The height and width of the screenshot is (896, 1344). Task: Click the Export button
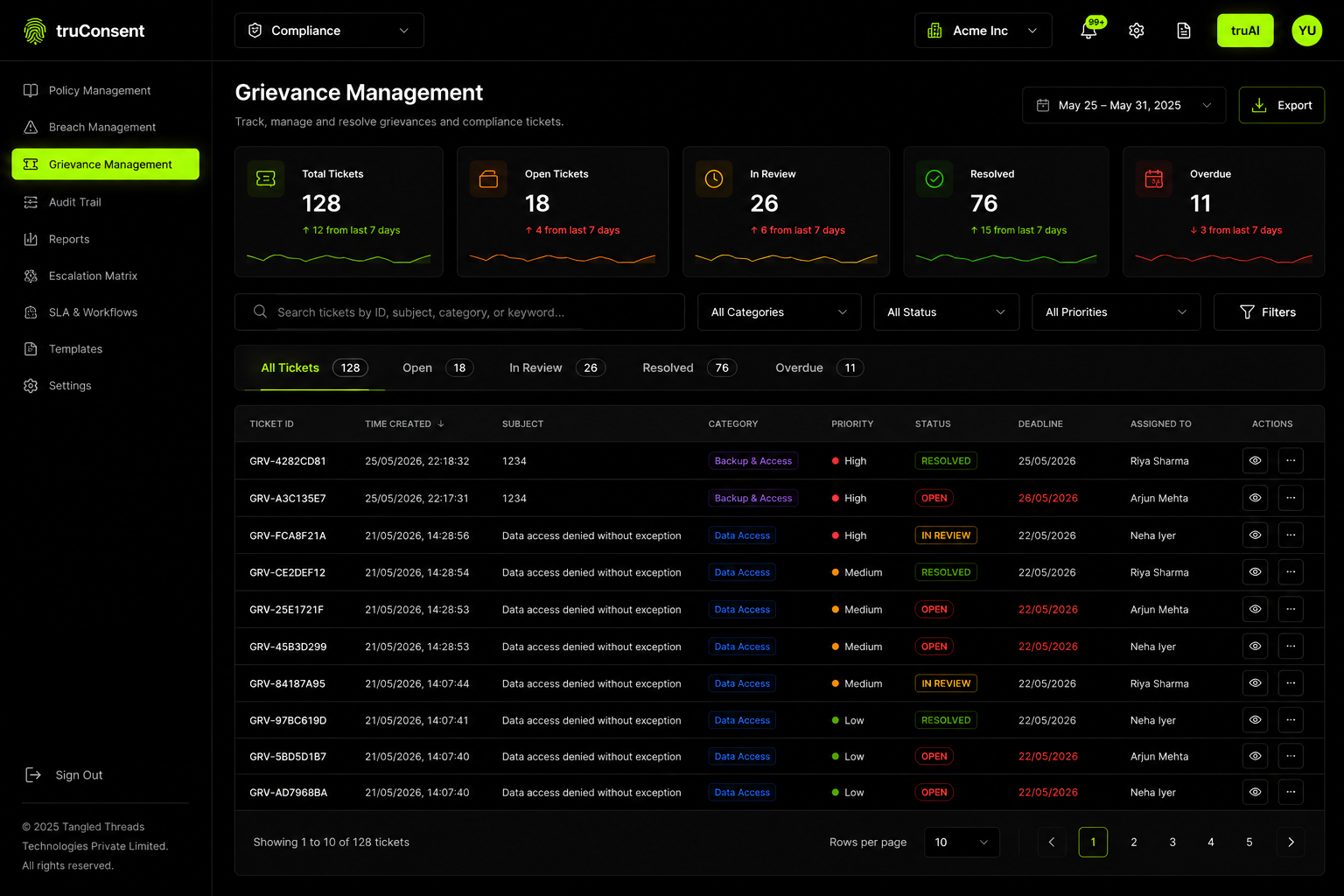tap(1282, 105)
